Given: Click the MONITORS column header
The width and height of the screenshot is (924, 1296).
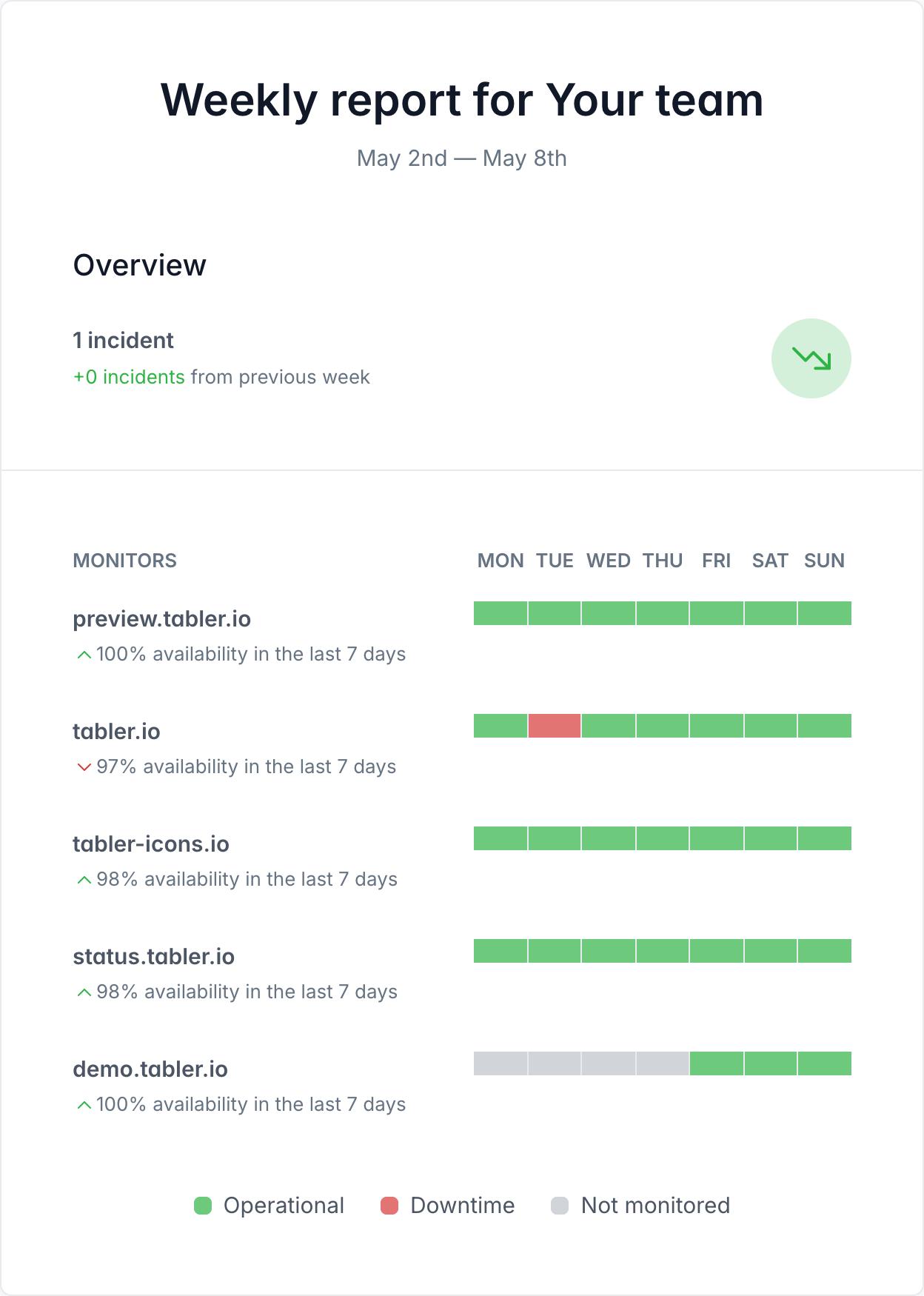Looking at the screenshot, I should click(124, 561).
